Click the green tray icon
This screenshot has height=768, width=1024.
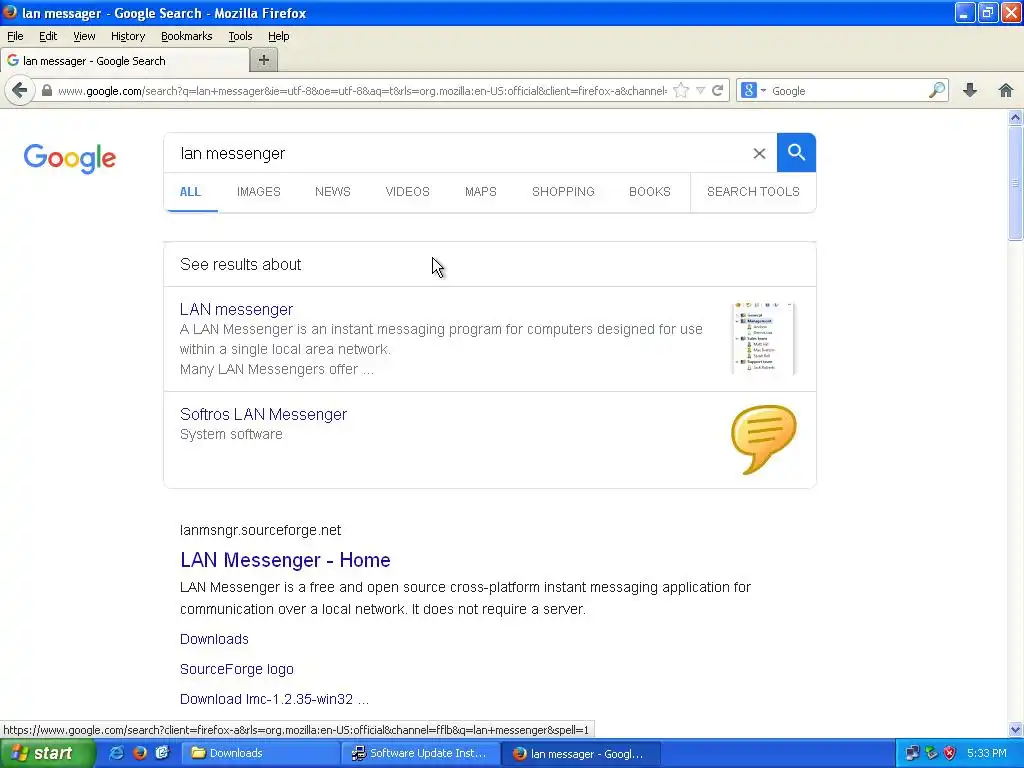[931, 753]
